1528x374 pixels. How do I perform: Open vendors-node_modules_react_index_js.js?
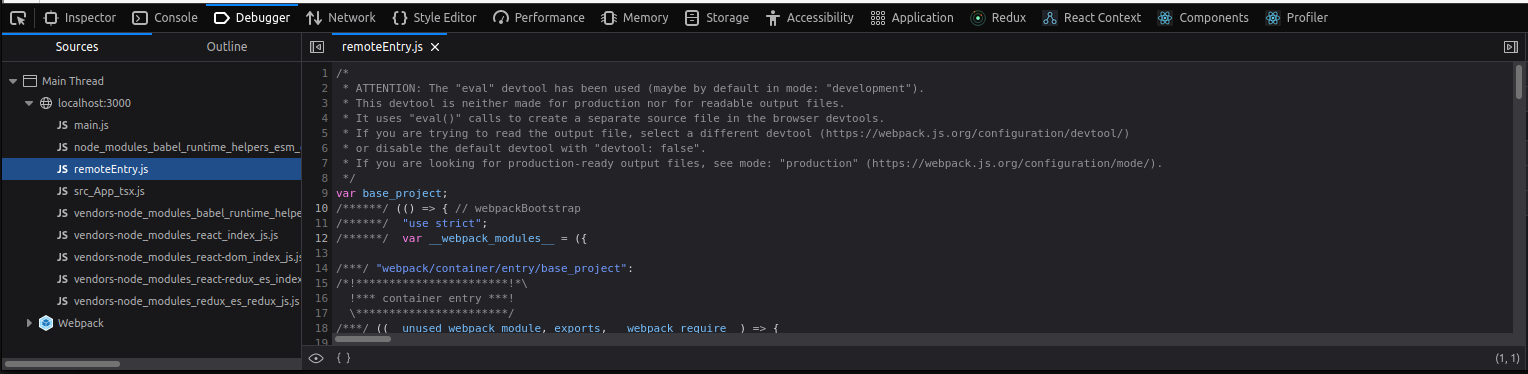176,235
